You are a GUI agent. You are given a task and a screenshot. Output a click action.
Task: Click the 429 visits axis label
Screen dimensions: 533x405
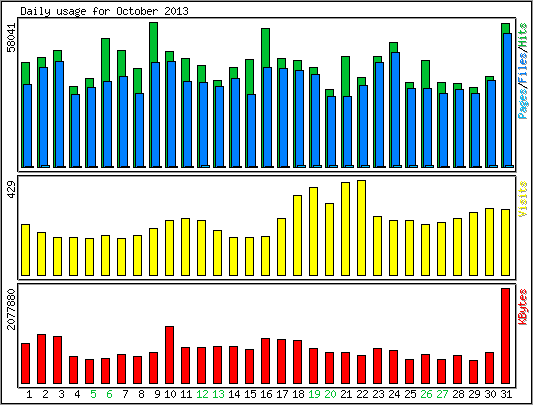[x=12, y=190]
